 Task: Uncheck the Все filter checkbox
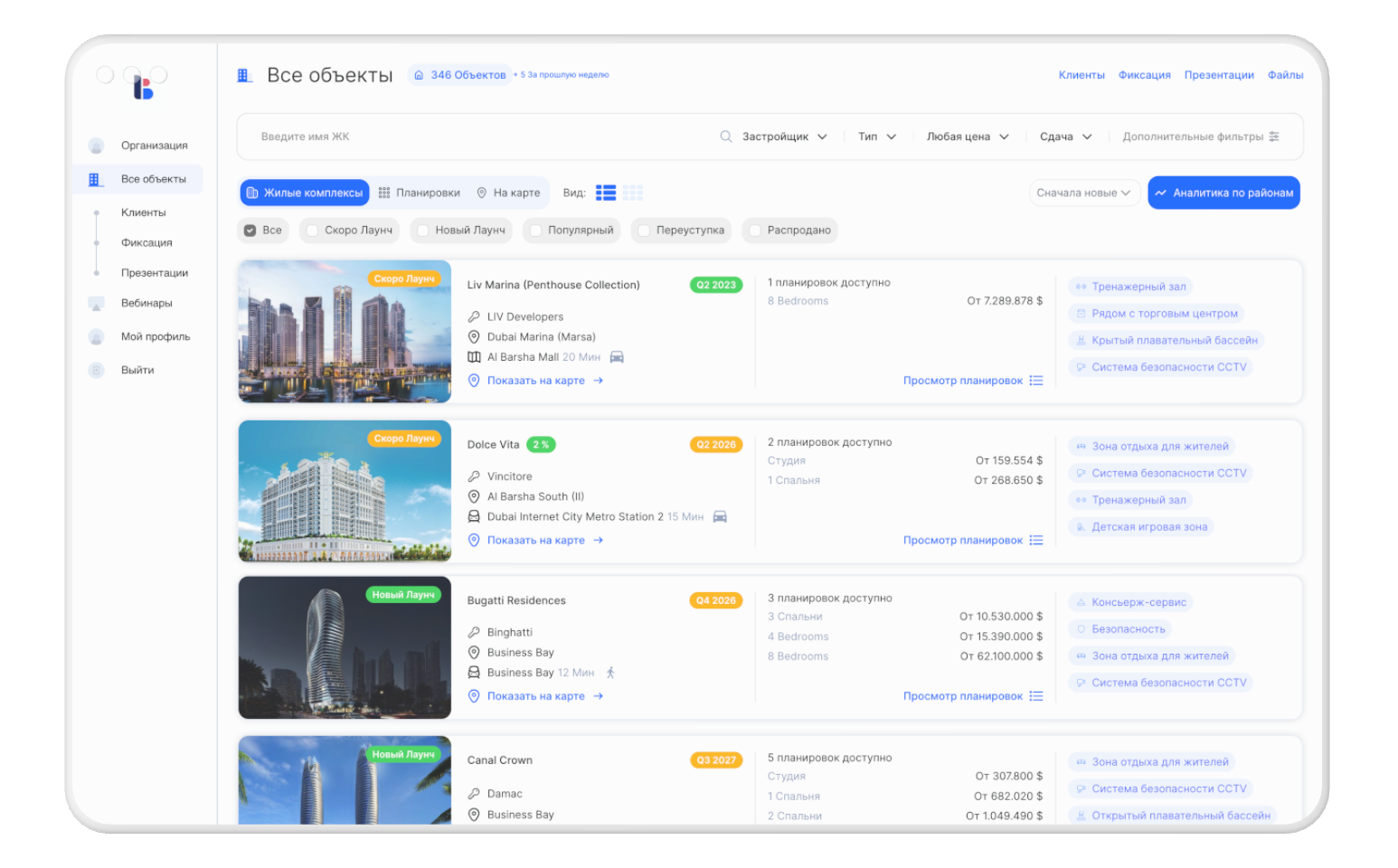[250, 231]
